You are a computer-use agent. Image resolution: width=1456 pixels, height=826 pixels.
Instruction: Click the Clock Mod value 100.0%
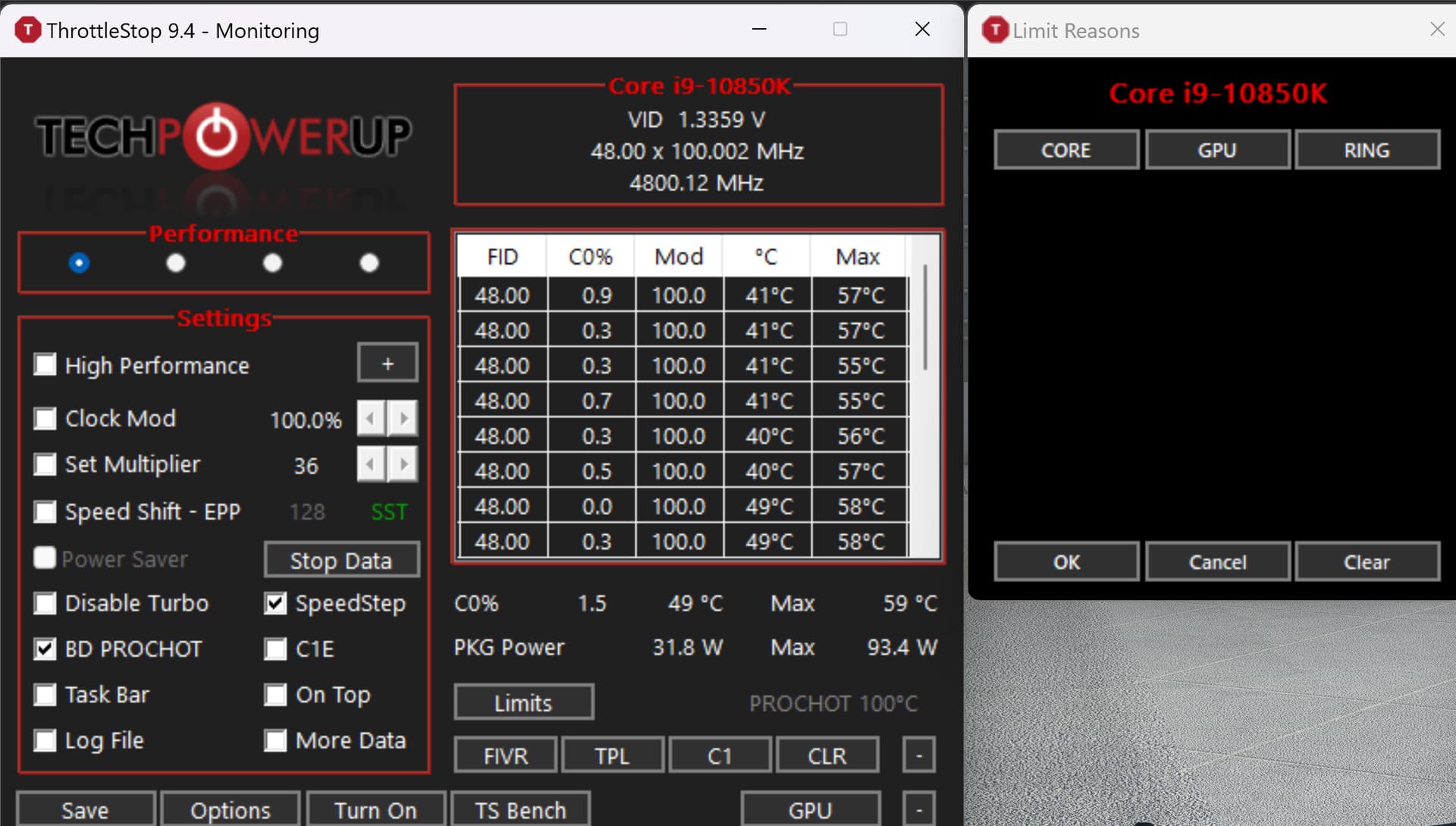tap(306, 420)
